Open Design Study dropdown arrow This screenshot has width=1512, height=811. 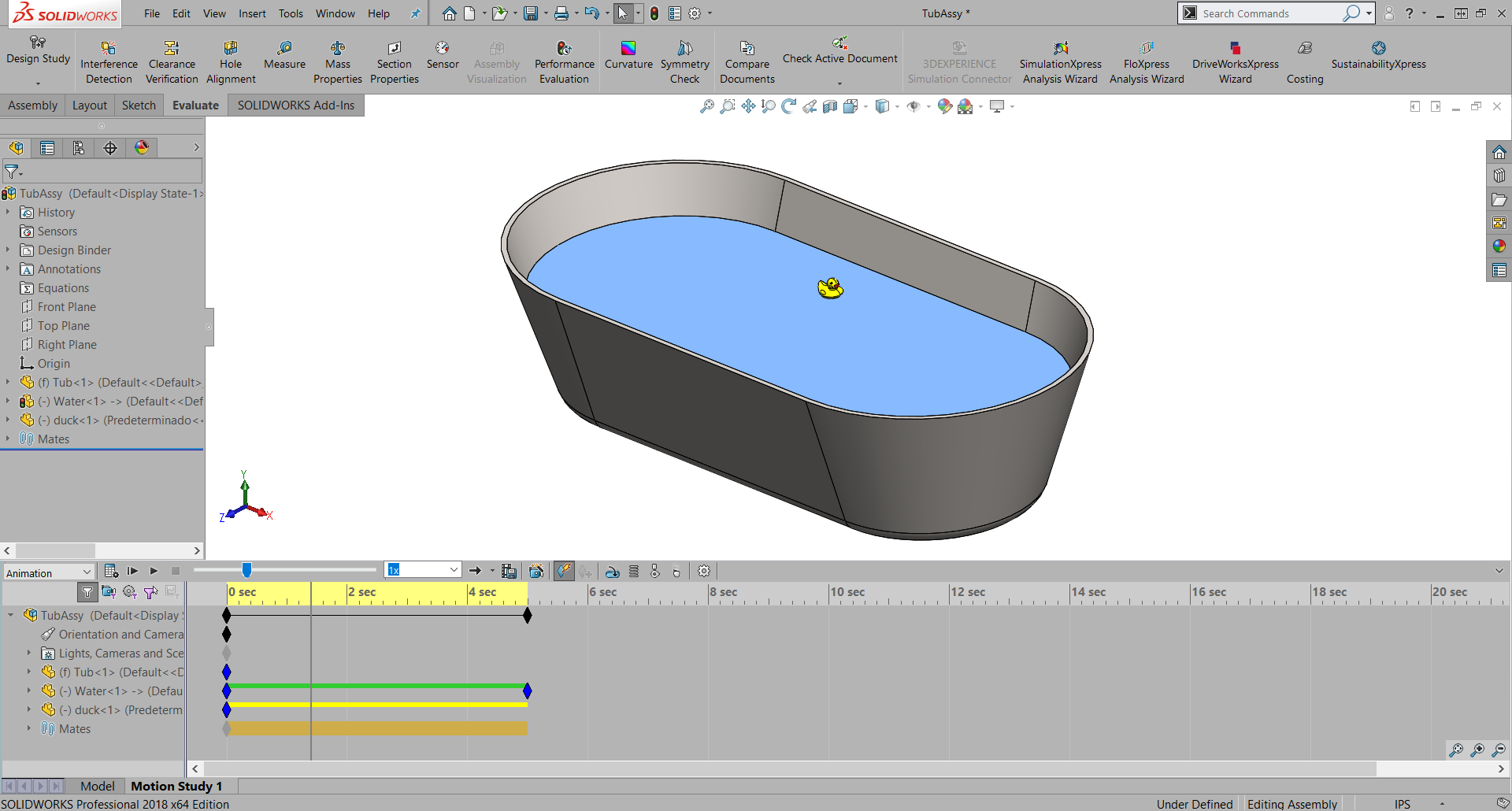point(38,83)
